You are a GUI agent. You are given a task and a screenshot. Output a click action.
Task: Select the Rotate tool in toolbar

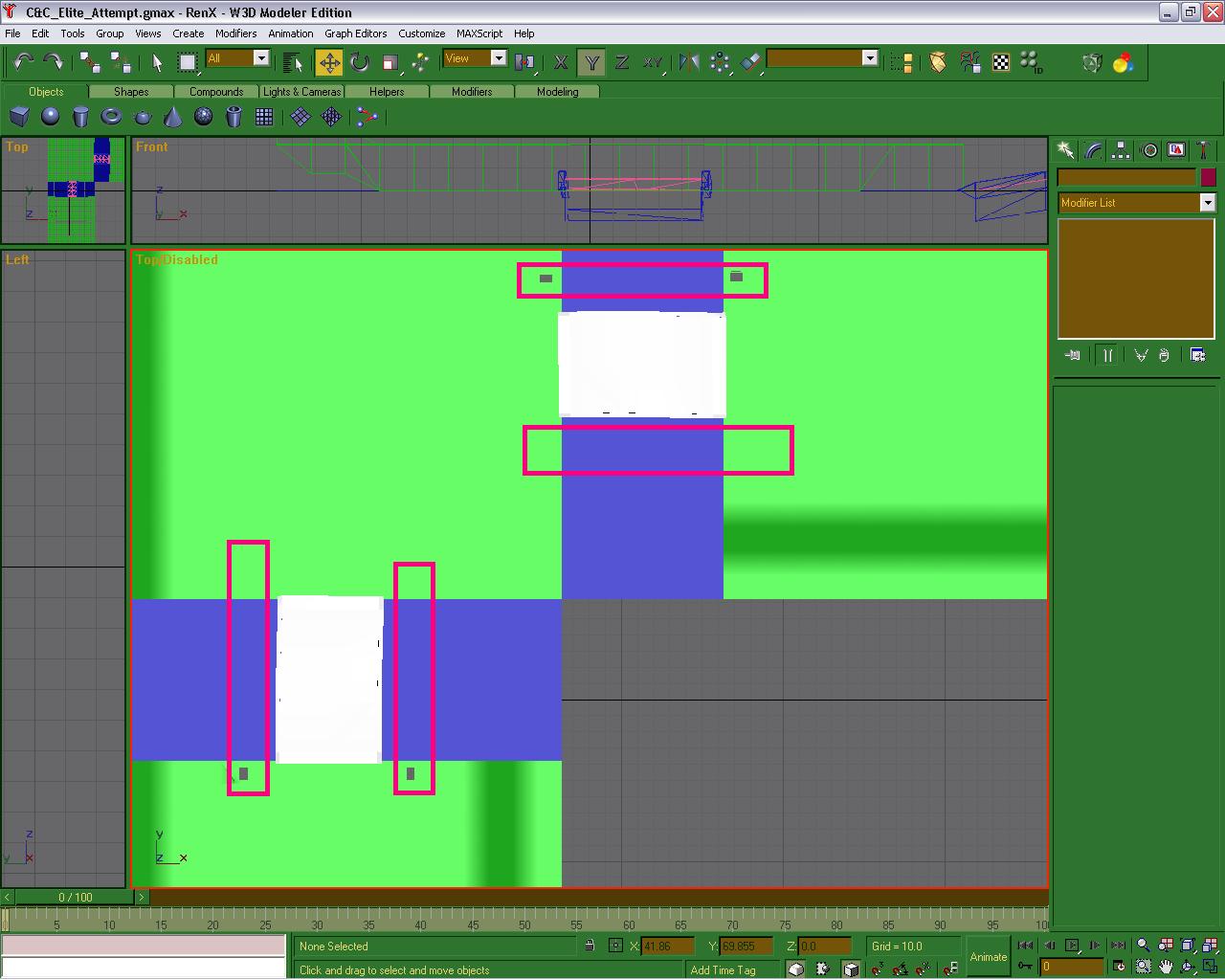[x=360, y=63]
